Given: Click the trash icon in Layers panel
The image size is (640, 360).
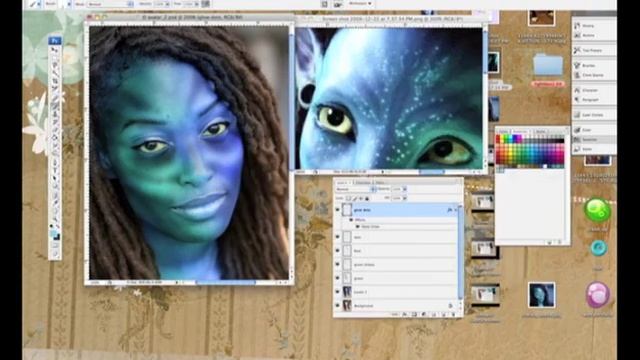Looking at the screenshot, I should 453,314.
